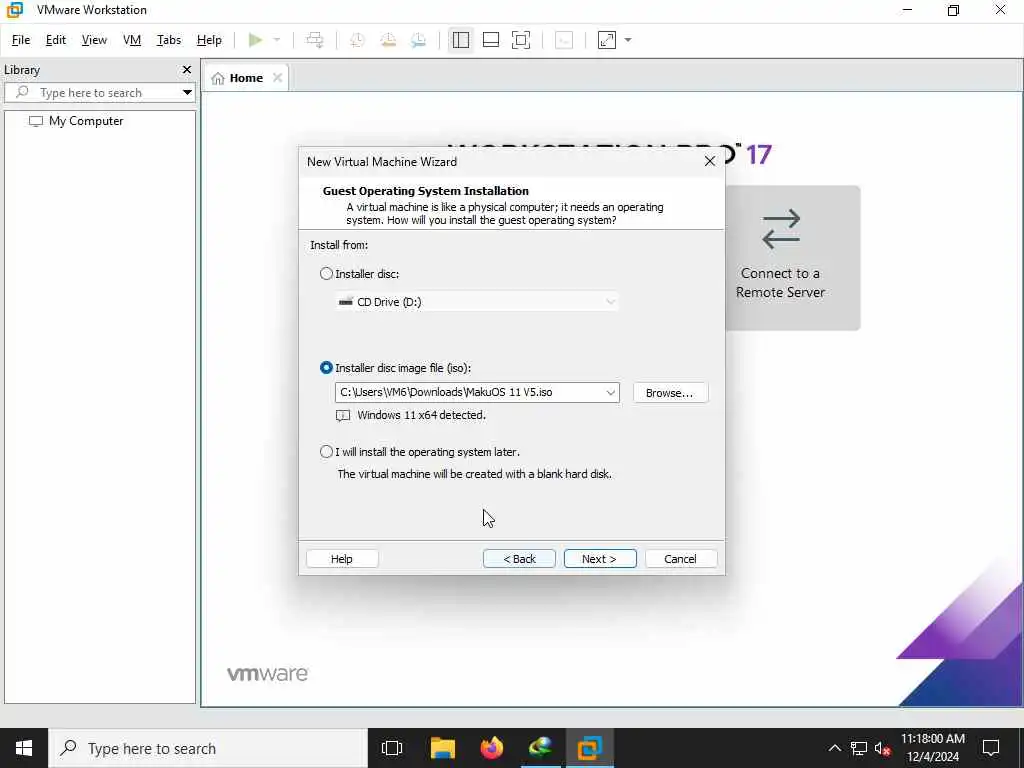Click VMware Workstation taskbar icon
Image resolution: width=1024 pixels, height=768 pixels.
(590, 748)
